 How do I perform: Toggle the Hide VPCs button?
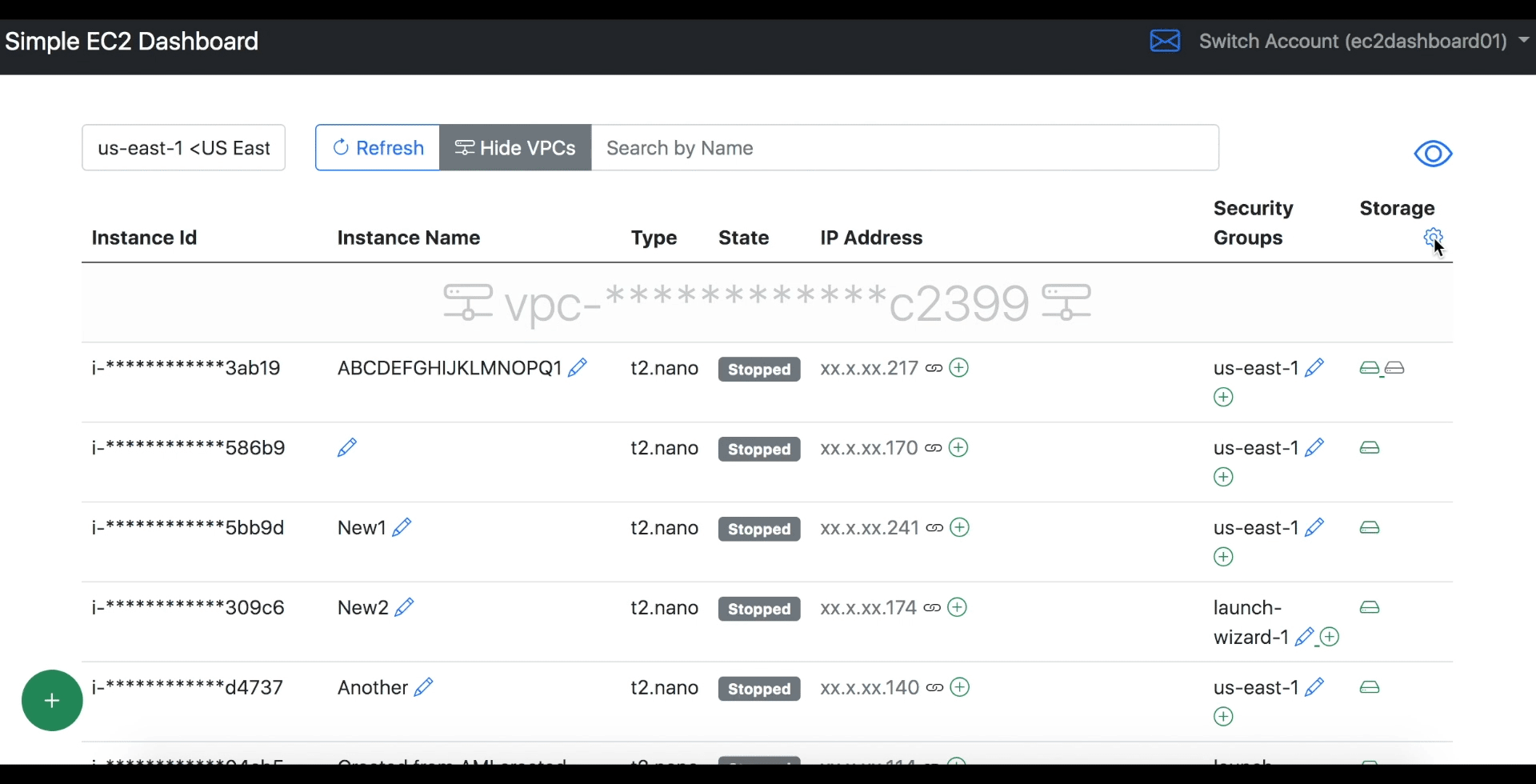515,148
